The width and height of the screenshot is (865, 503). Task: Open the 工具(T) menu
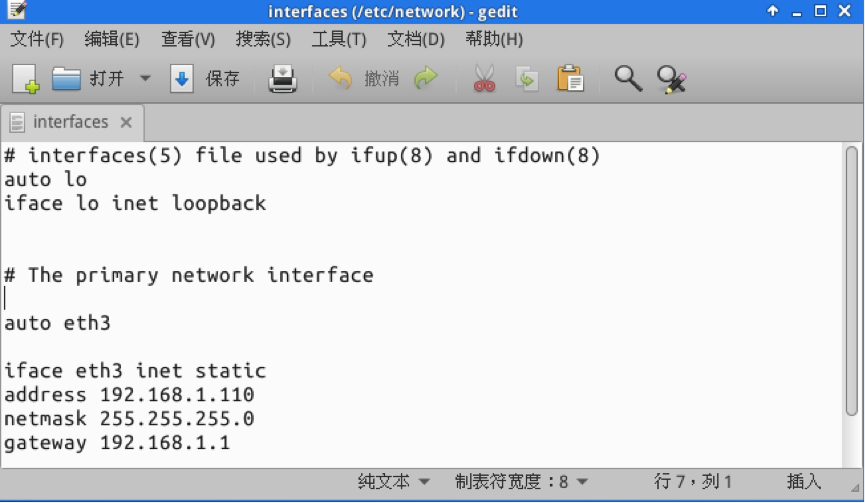pos(339,39)
